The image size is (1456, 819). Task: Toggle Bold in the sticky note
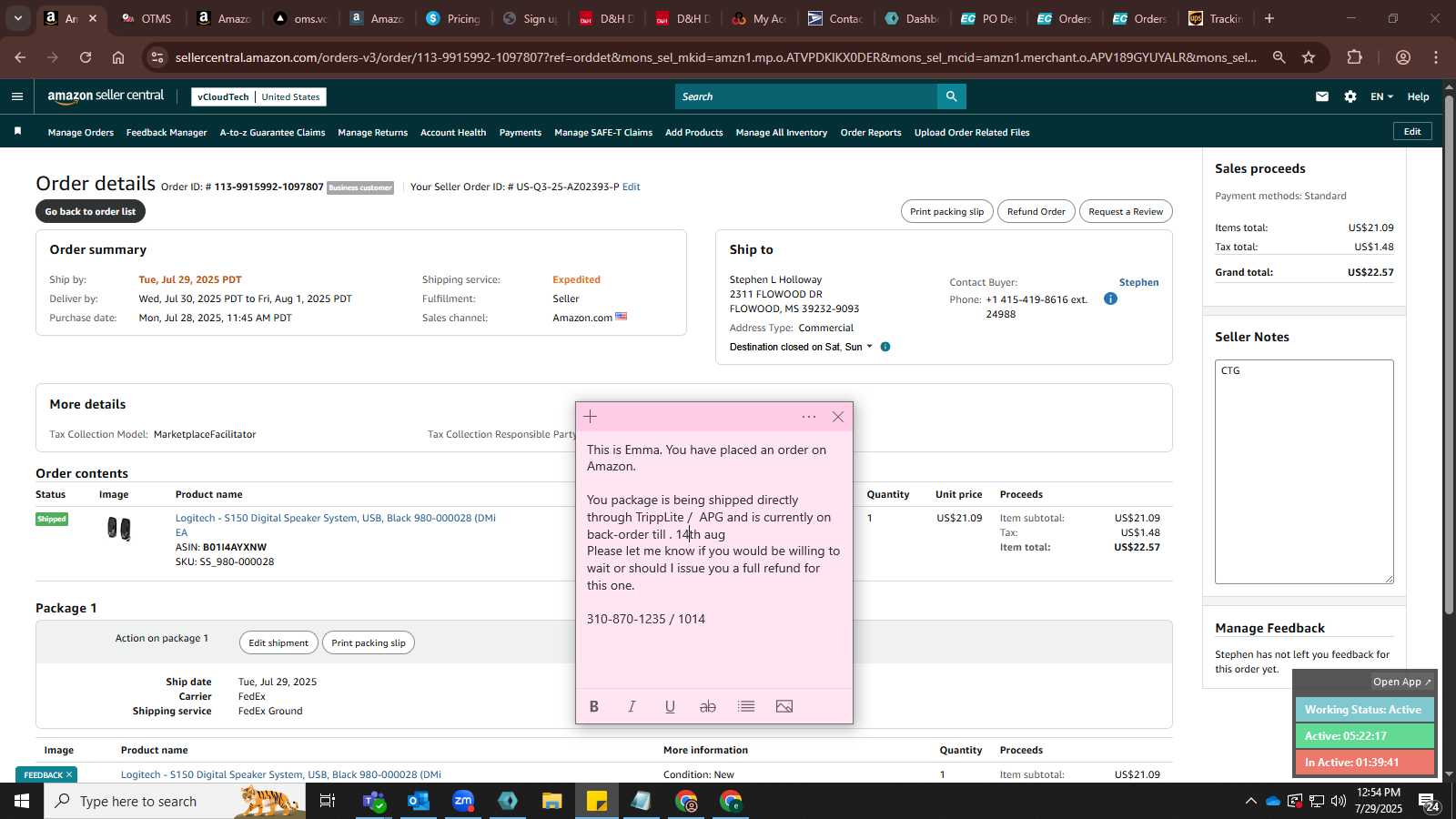(x=594, y=706)
